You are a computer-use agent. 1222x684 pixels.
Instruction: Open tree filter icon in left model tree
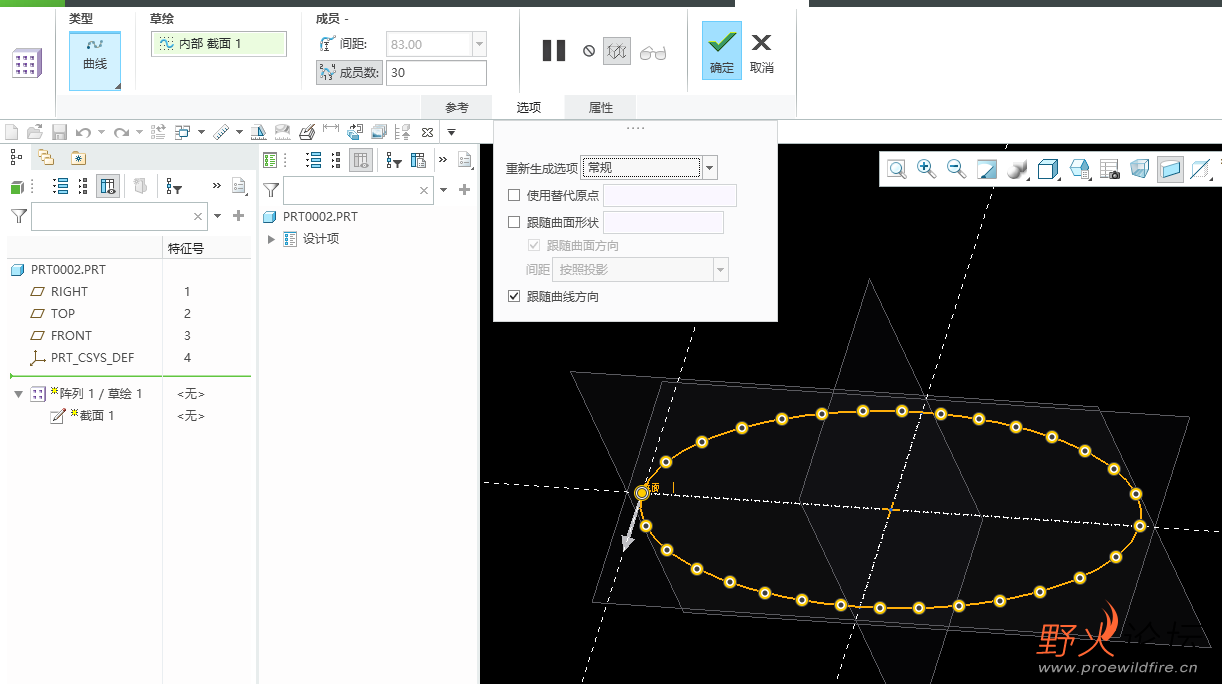174,187
